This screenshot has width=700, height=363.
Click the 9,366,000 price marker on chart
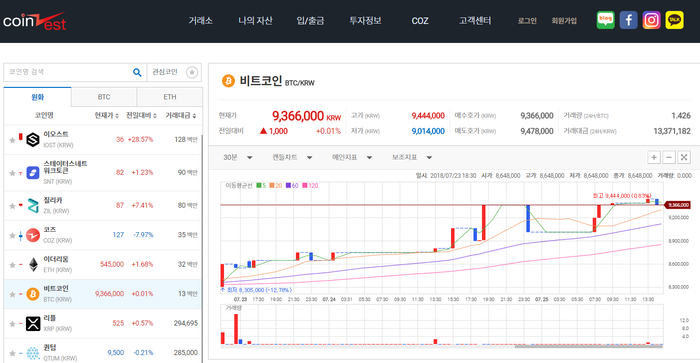click(x=678, y=205)
